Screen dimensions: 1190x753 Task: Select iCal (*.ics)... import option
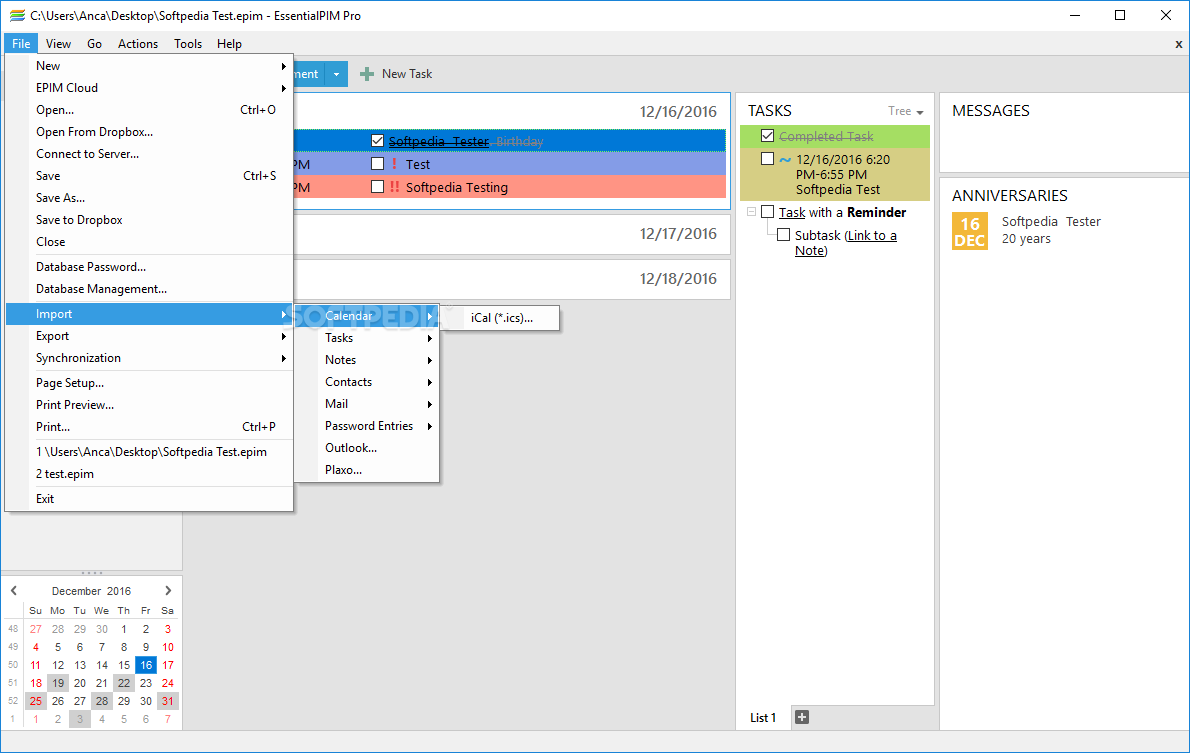[x=502, y=318]
